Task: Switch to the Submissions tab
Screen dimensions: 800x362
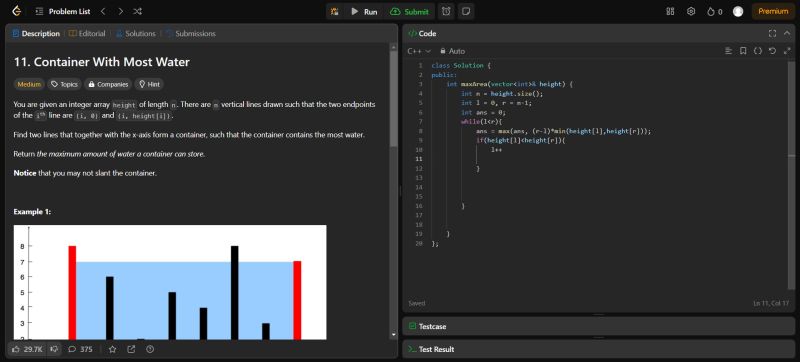Action: click(191, 34)
